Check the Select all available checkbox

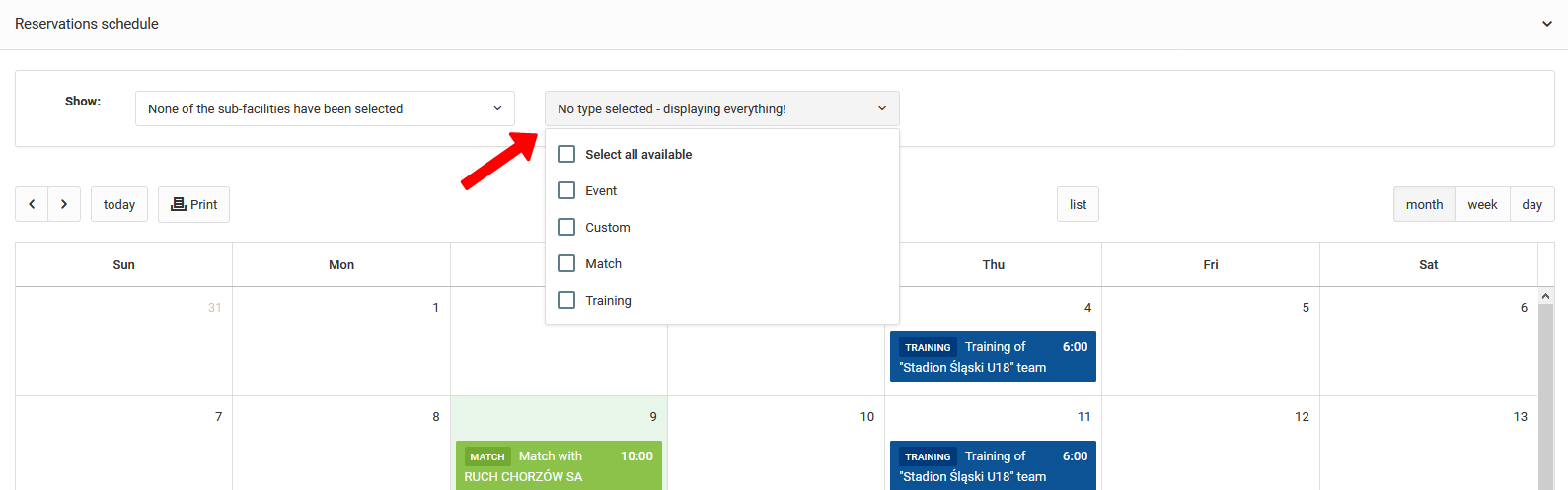coord(566,154)
